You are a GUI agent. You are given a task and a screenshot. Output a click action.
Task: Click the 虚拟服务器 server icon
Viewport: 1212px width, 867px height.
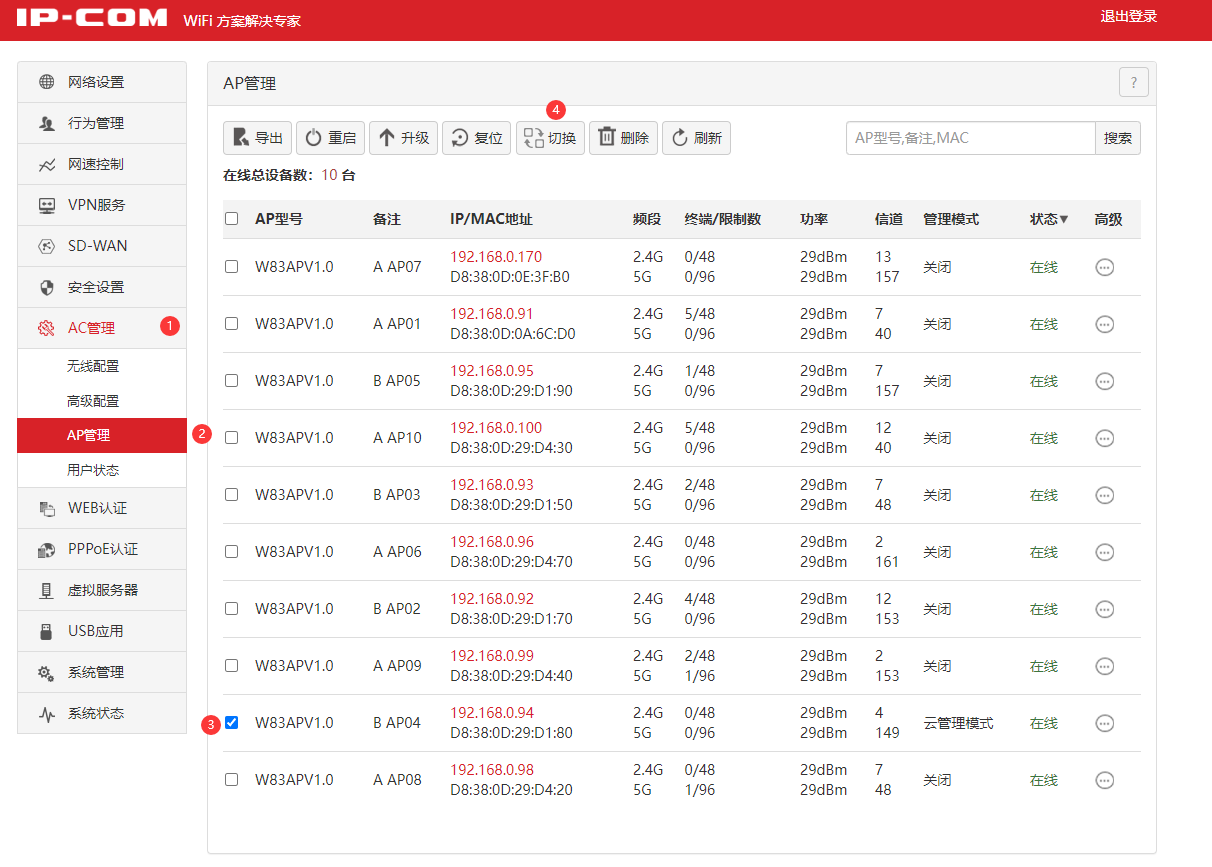[x=47, y=590]
